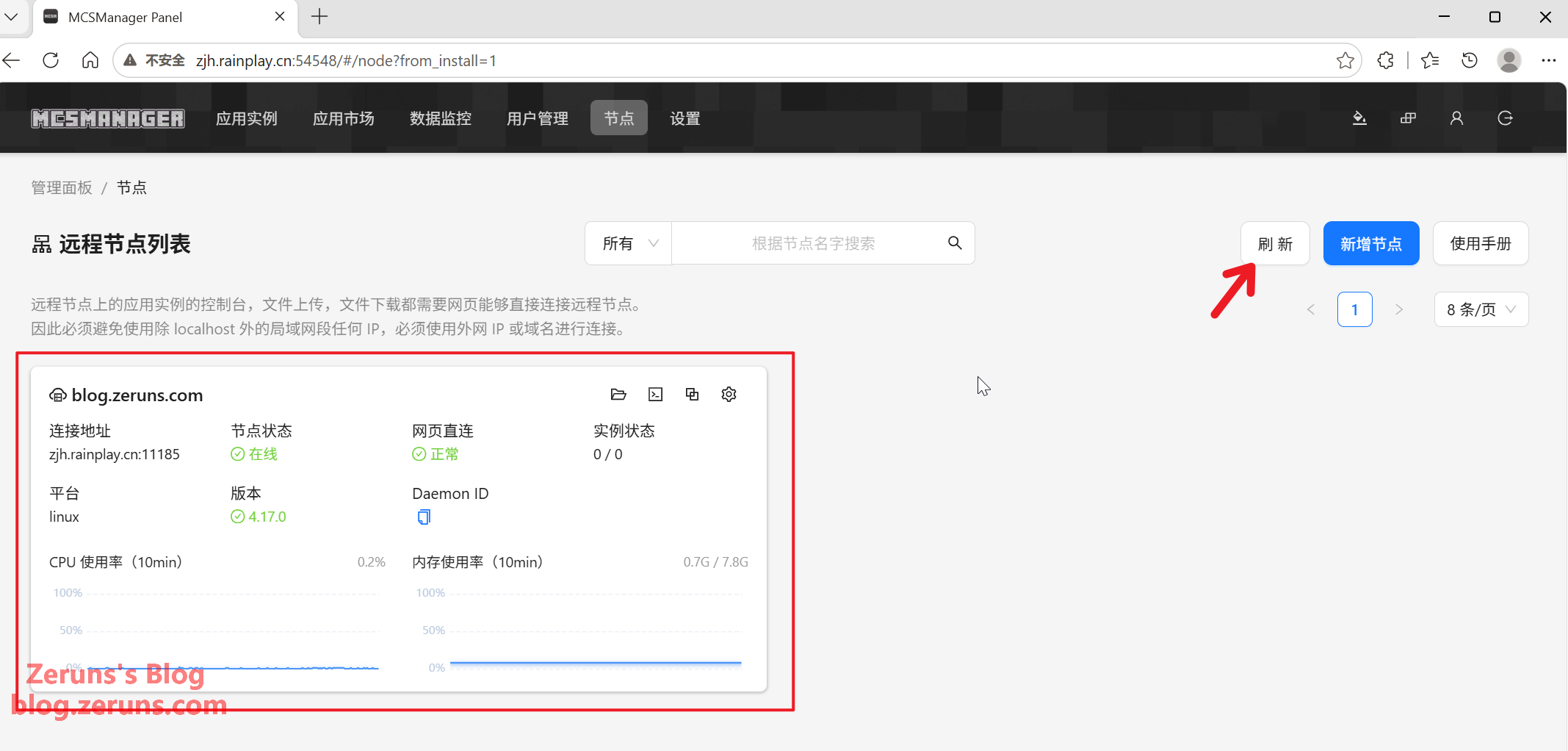Image resolution: width=1568 pixels, height=751 pixels.
Task: Click 管理面板 breadcrumb link
Action: tap(62, 187)
